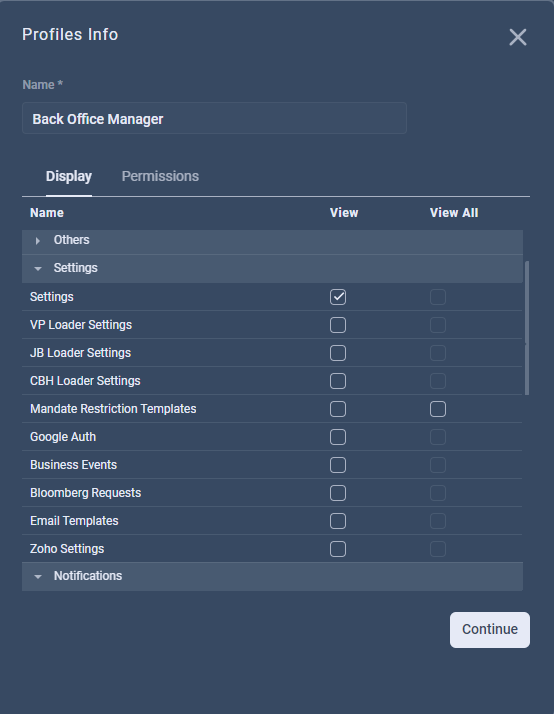This screenshot has height=714, width=554.
Task: Click the Continue button
Action: coord(490,630)
